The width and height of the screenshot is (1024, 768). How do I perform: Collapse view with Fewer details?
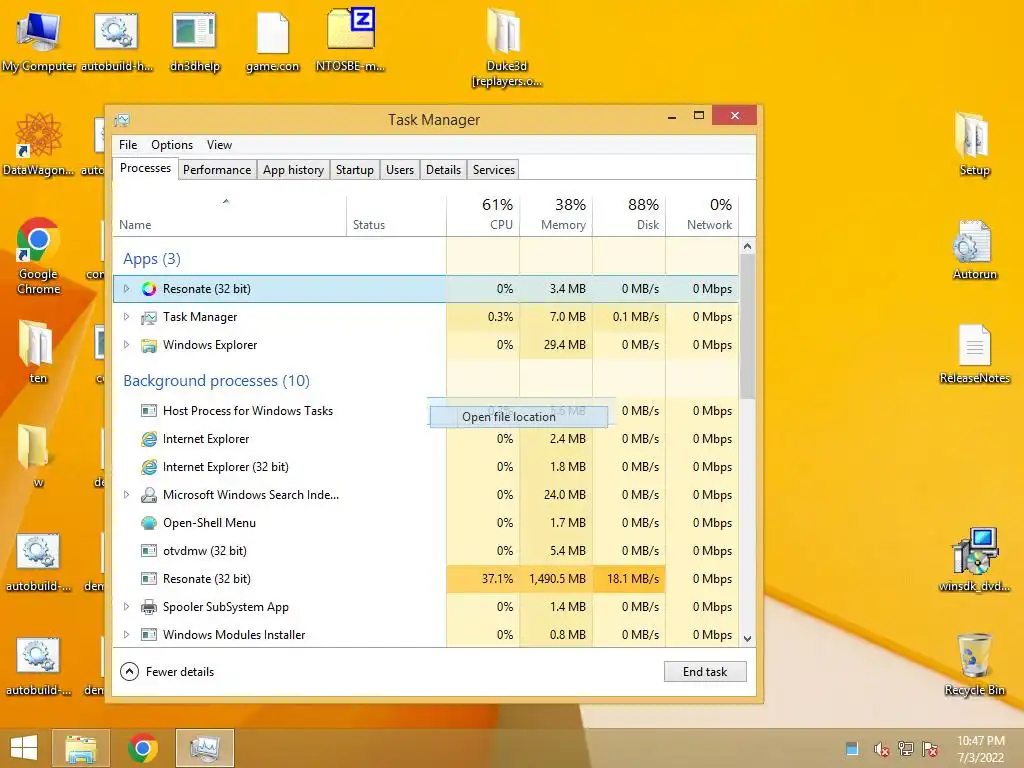point(167,672)
